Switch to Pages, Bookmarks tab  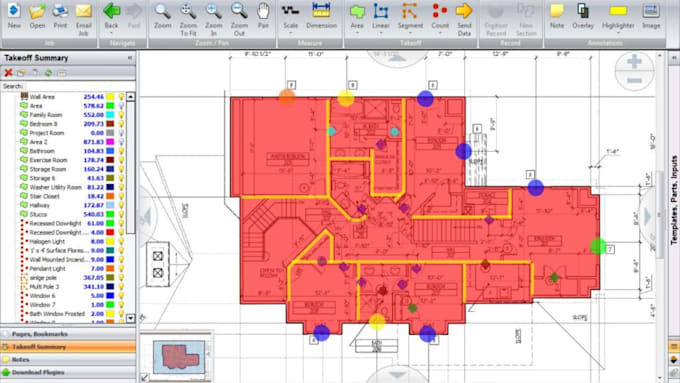click(68, 334)
